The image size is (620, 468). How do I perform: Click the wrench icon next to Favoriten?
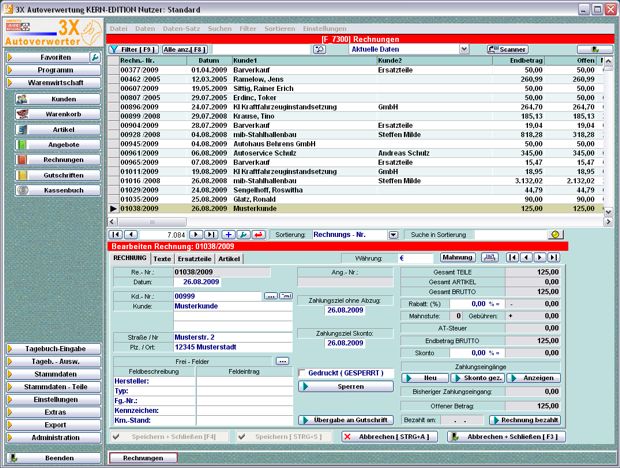(x=95, y=58)
